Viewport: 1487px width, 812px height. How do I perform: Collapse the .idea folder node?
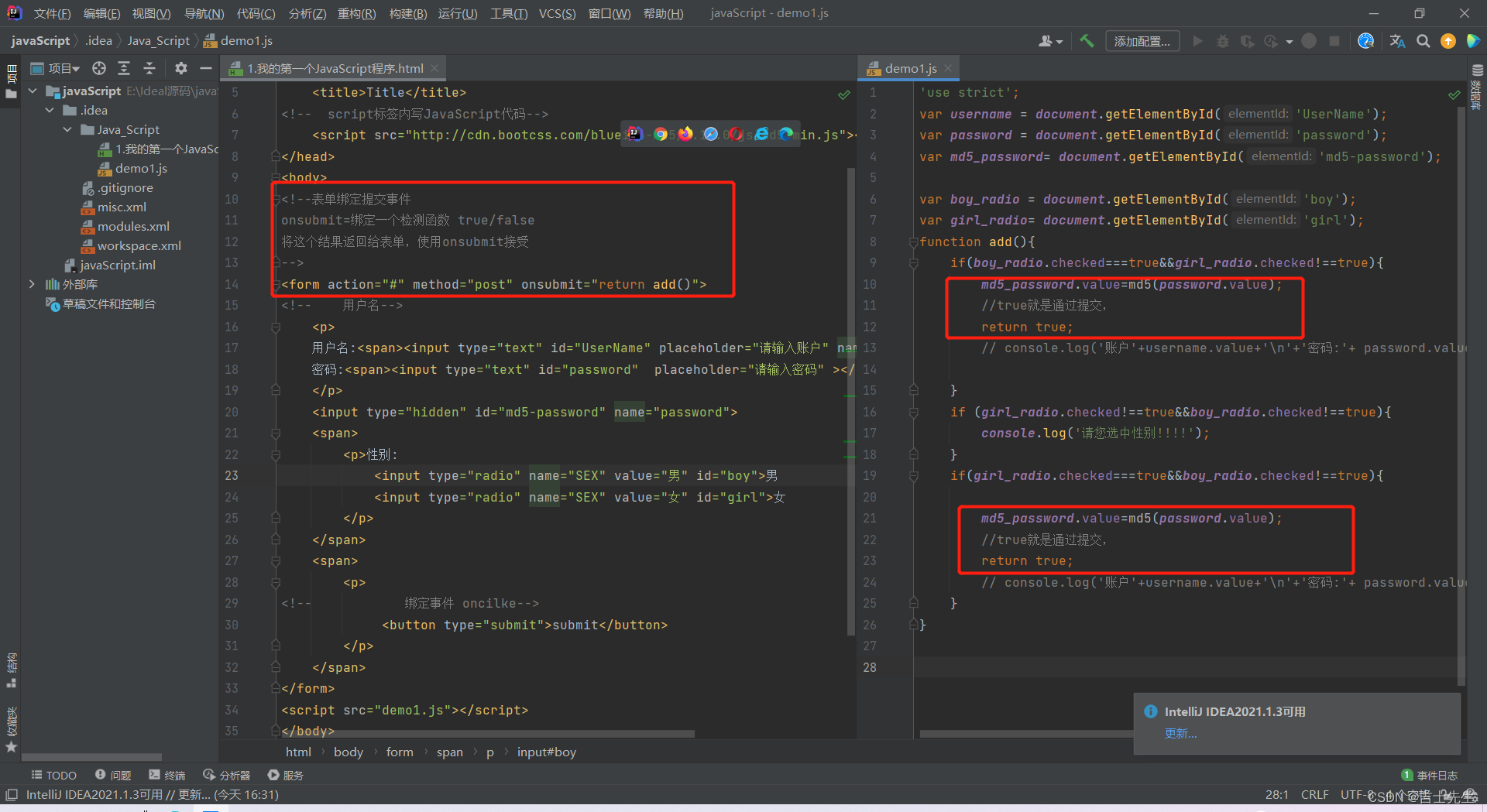pos(50,110)
